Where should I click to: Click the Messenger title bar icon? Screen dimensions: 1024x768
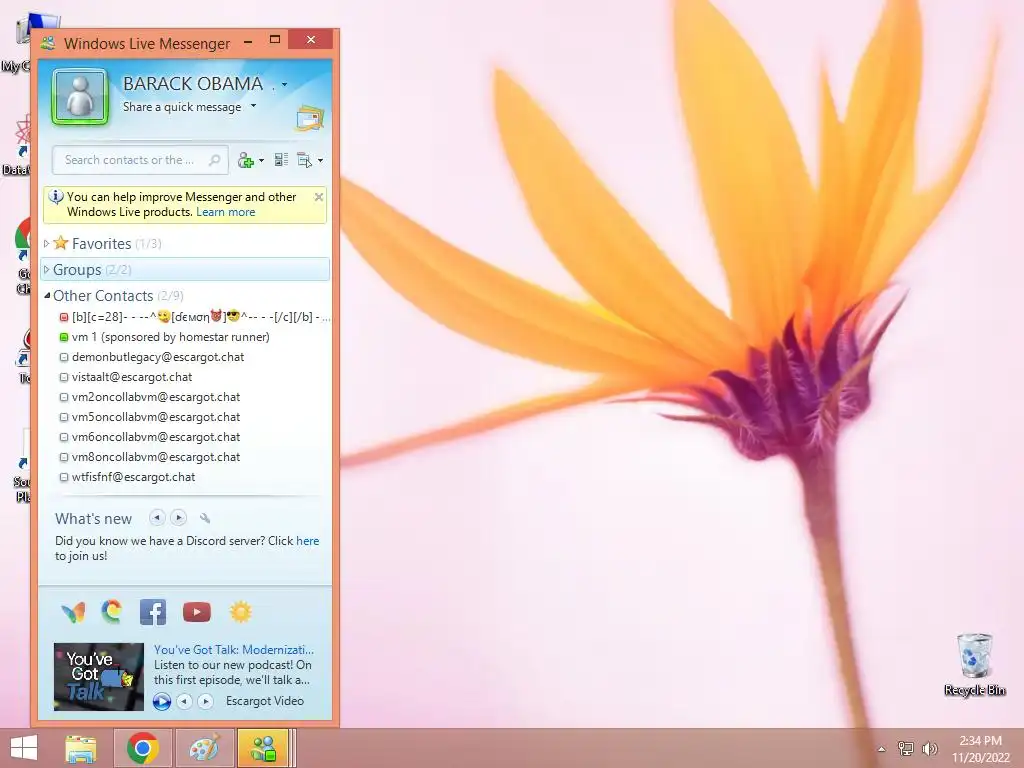point(48,43)
